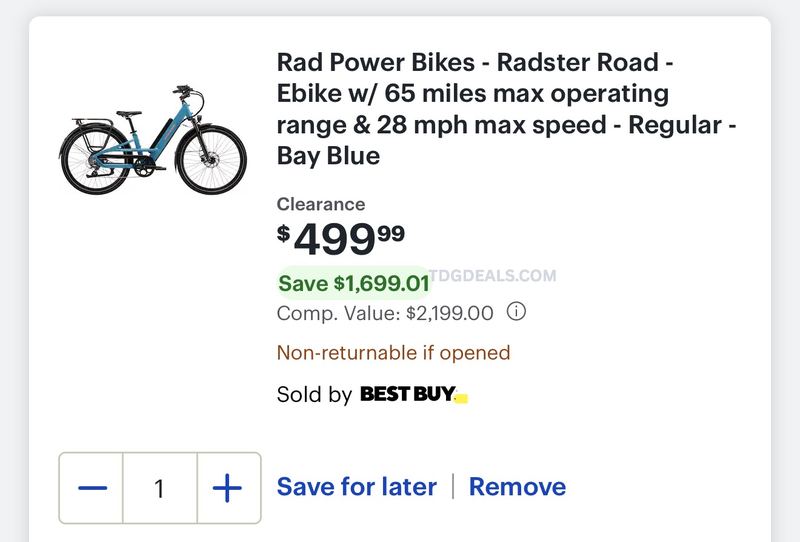Click the yellow tag on the Best Buy logo

tap(461, 398)
